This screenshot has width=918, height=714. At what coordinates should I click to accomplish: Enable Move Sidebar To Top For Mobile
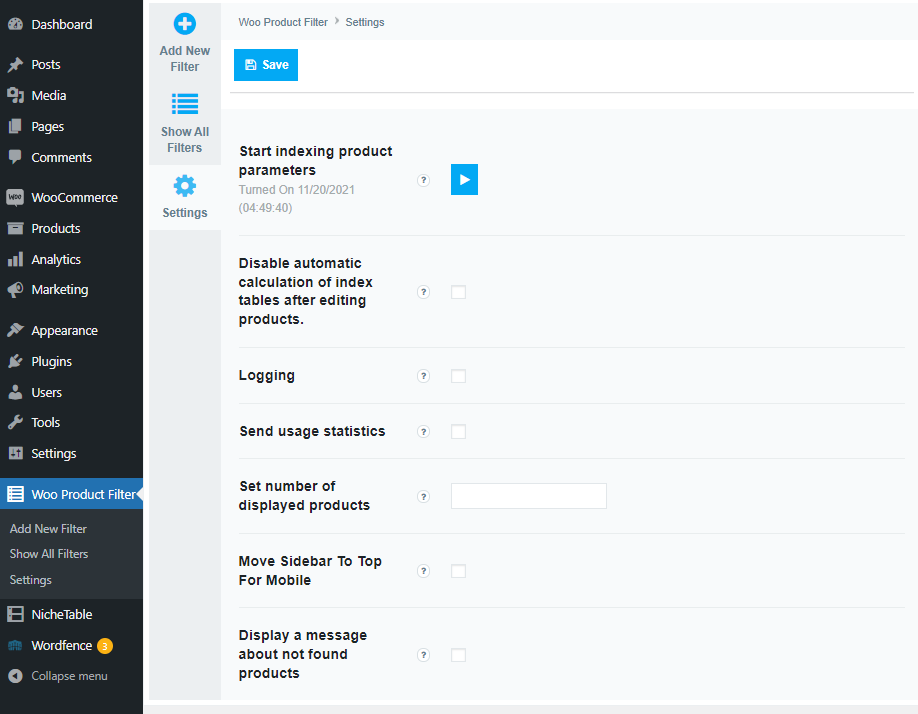coord(458,571)
